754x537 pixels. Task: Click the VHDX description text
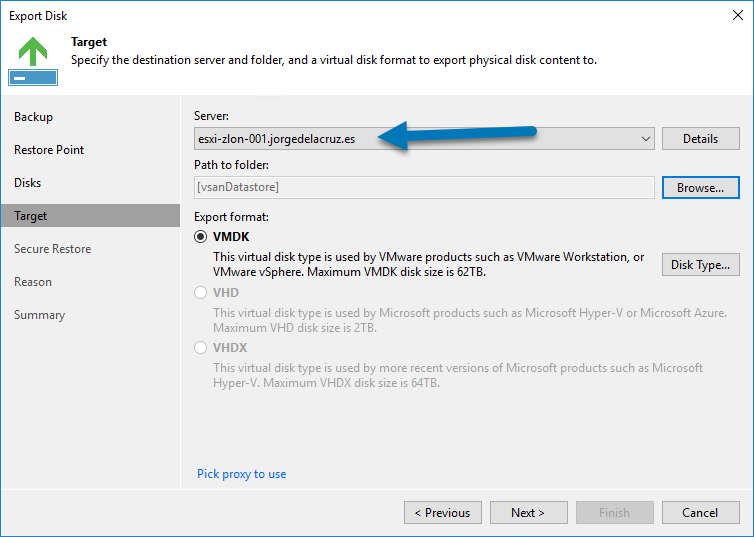click(458, 375)
